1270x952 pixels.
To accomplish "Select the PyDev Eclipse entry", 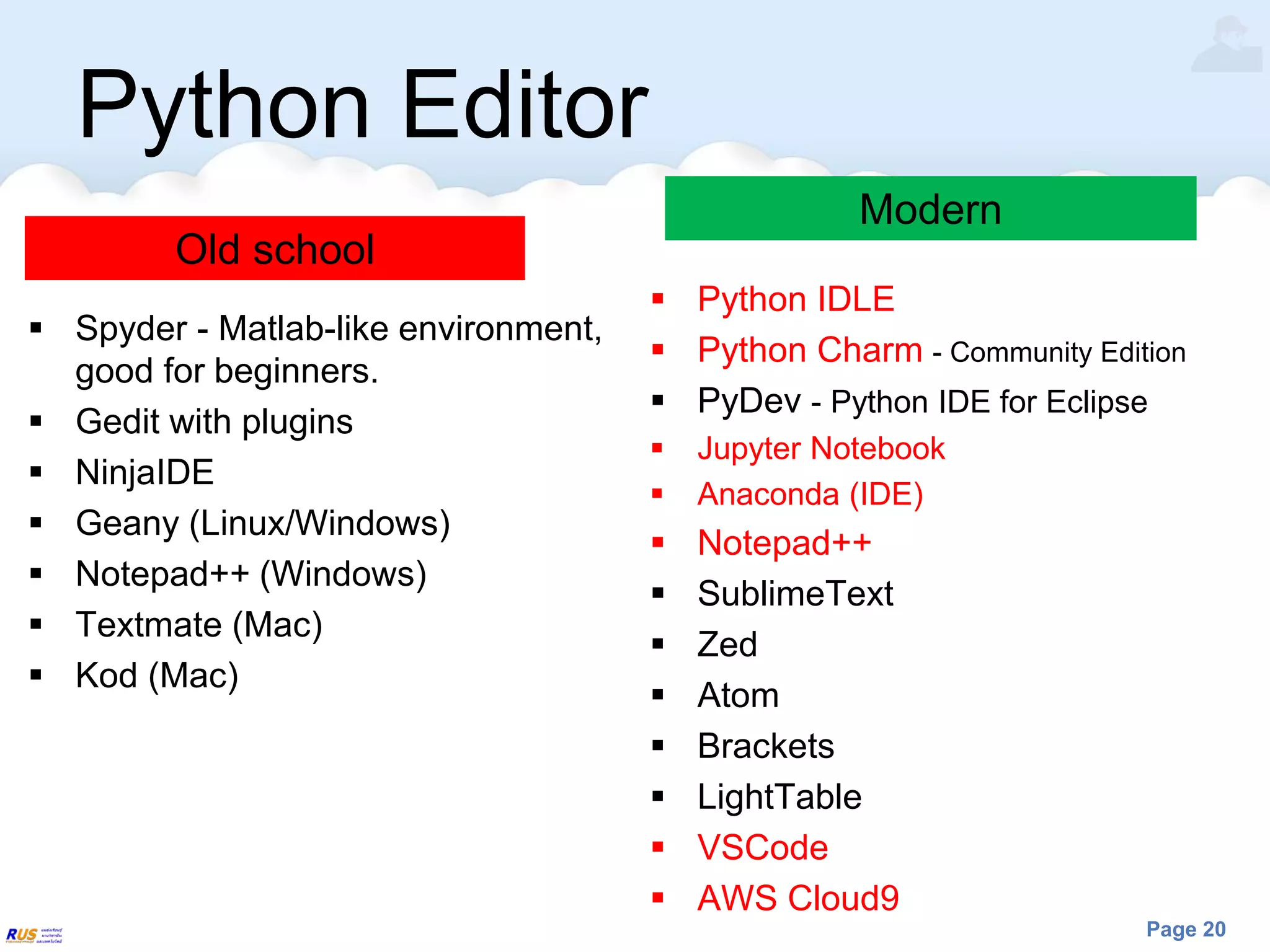I will [x=922, y=401].
